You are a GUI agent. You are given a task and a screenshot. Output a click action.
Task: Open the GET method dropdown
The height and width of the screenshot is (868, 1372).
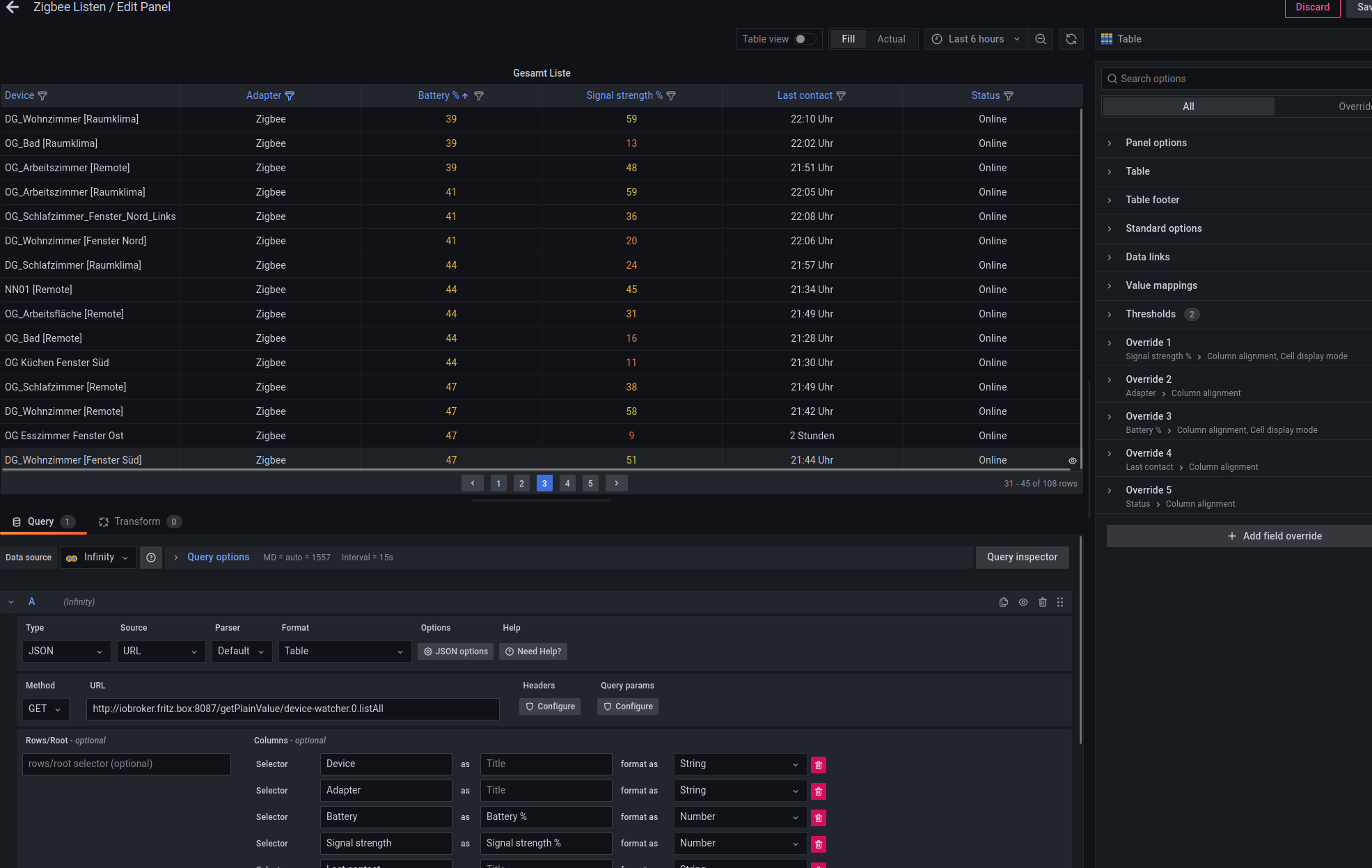[x=45, y=709]
